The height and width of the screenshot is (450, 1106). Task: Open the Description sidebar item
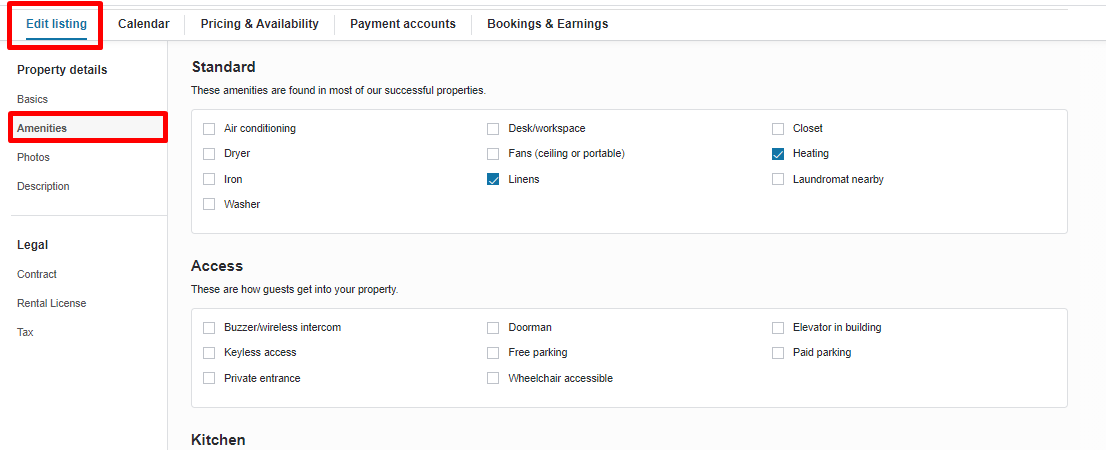click(x=43, y=187)
